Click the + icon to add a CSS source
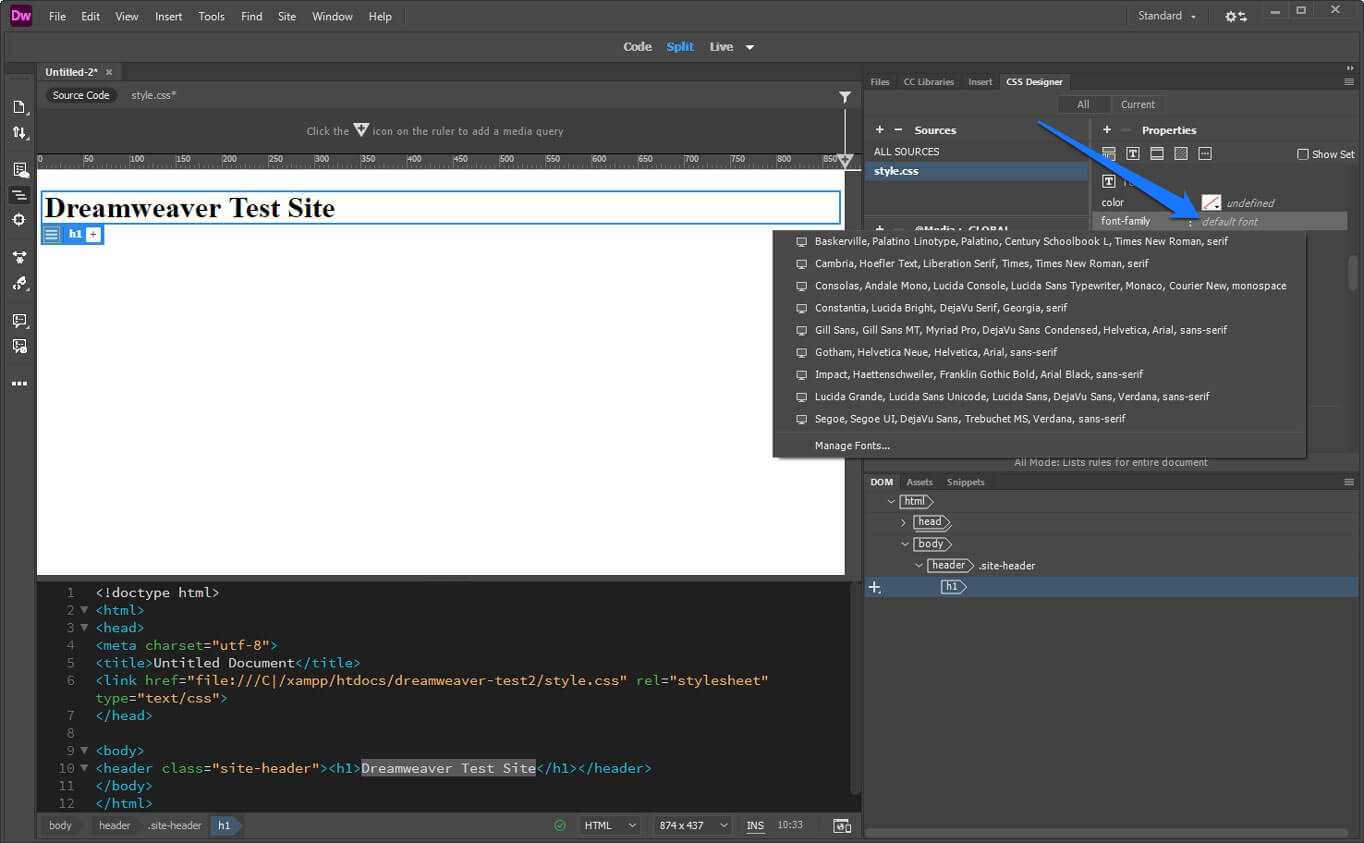 (x=879, y=130)
